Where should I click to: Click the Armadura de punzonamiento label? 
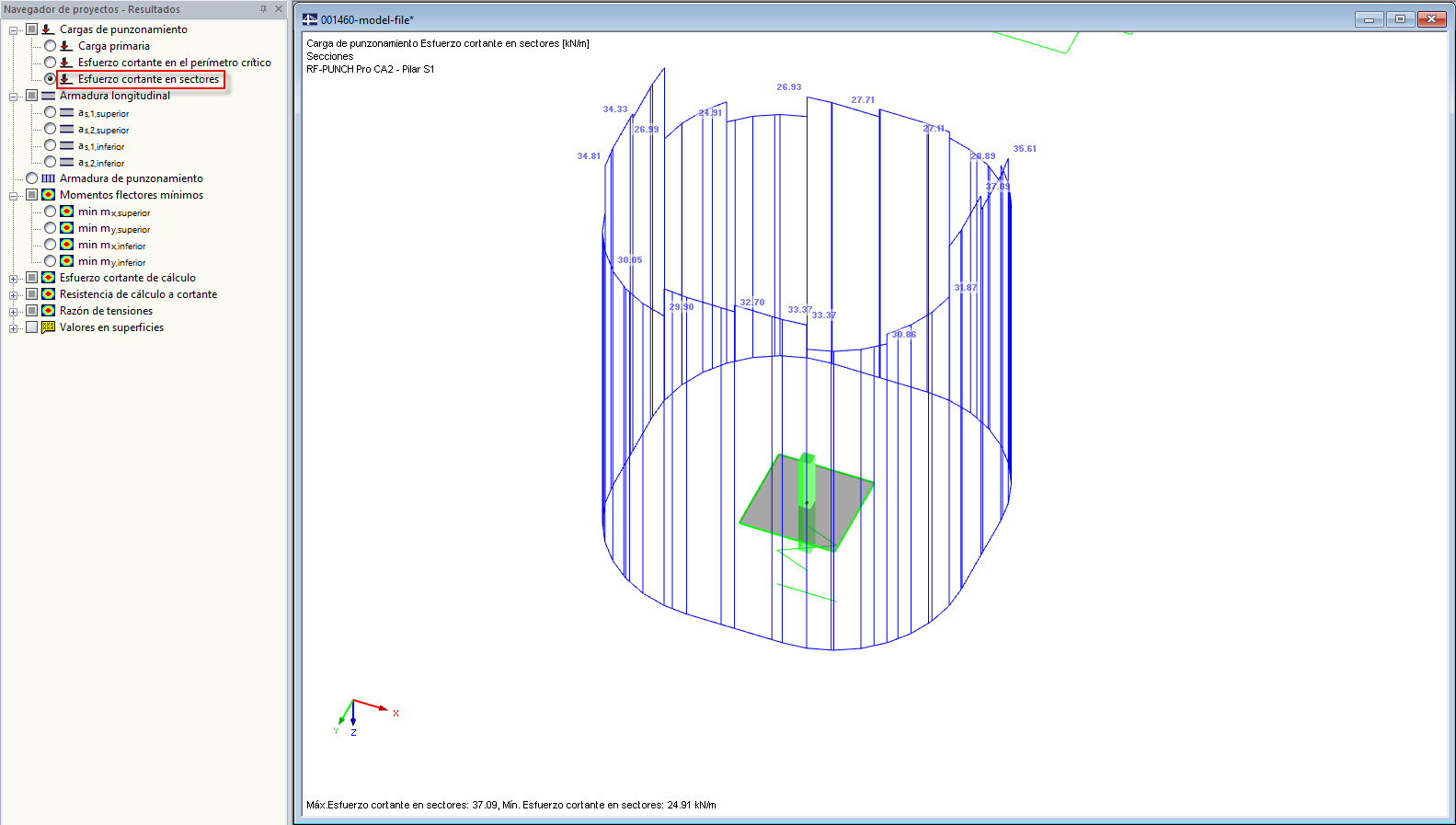coord(132,178)
